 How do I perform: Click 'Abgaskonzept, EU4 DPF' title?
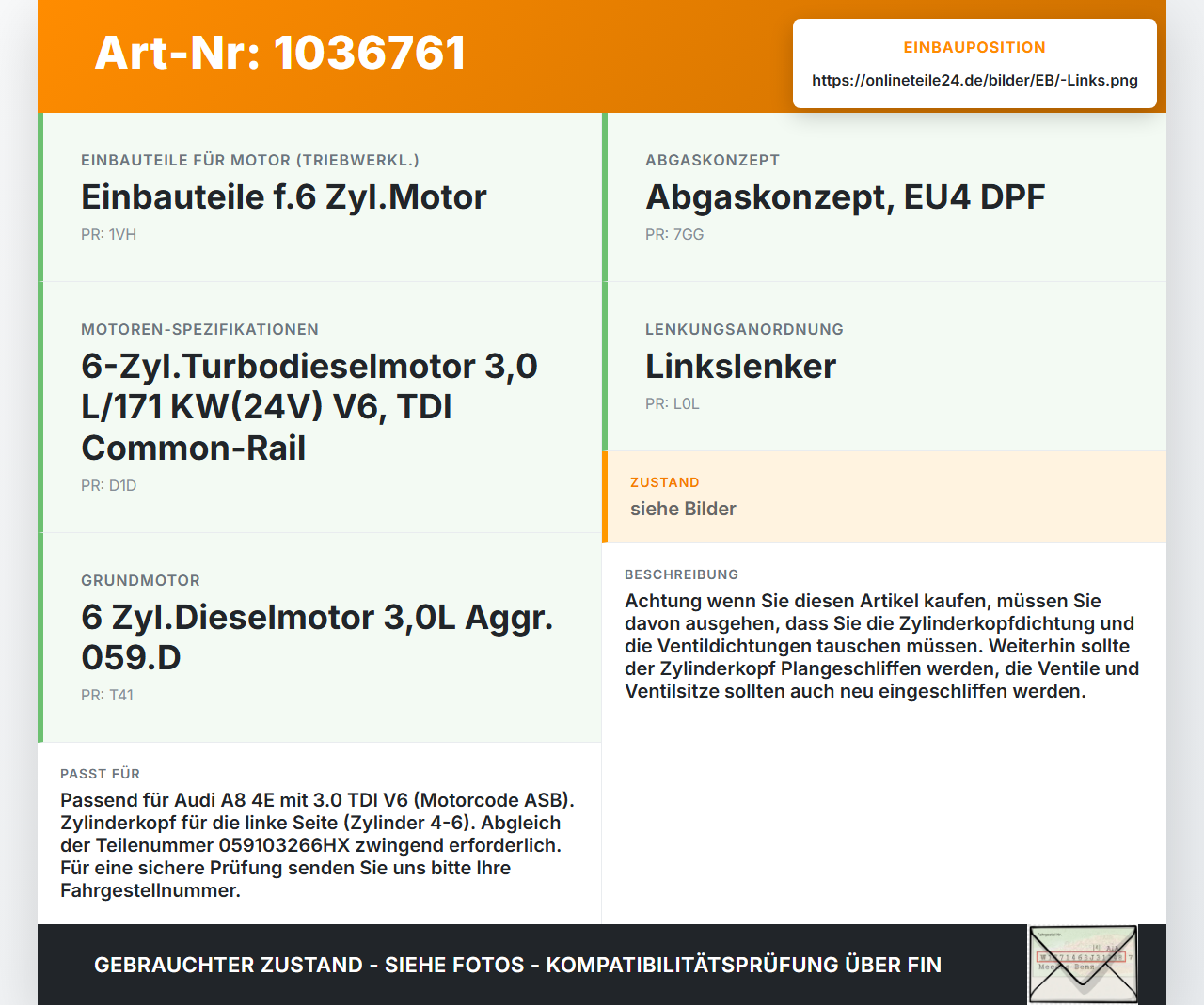point(845,196)
